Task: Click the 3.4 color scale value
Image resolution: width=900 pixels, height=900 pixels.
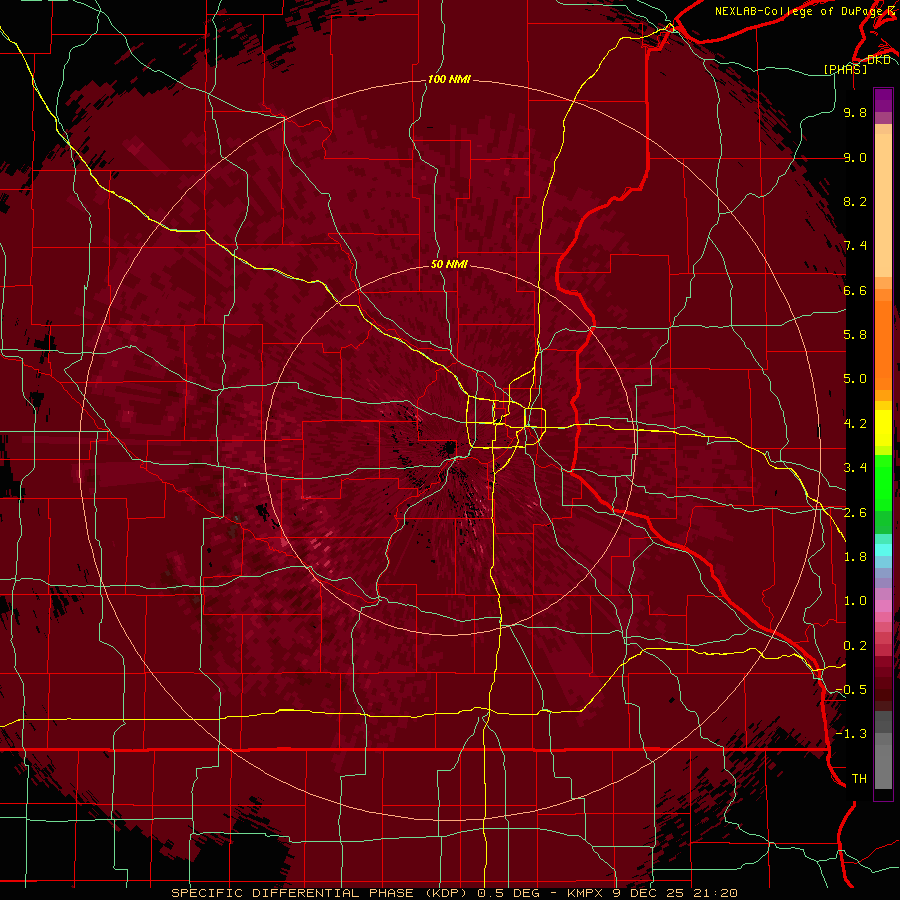Action: pos(855,467)
